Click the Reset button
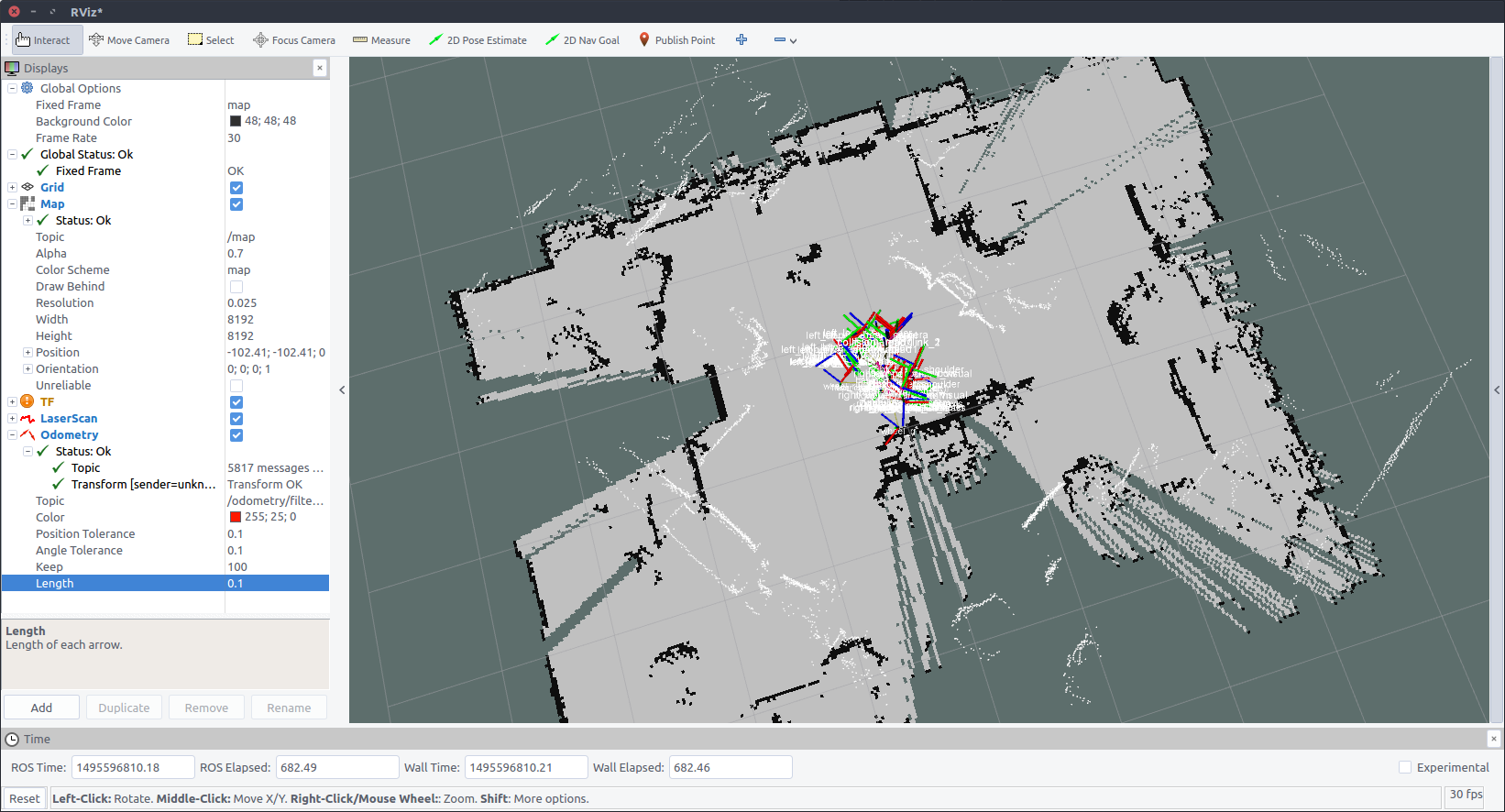Screen dimensions: 1505x812 [25, 798]
